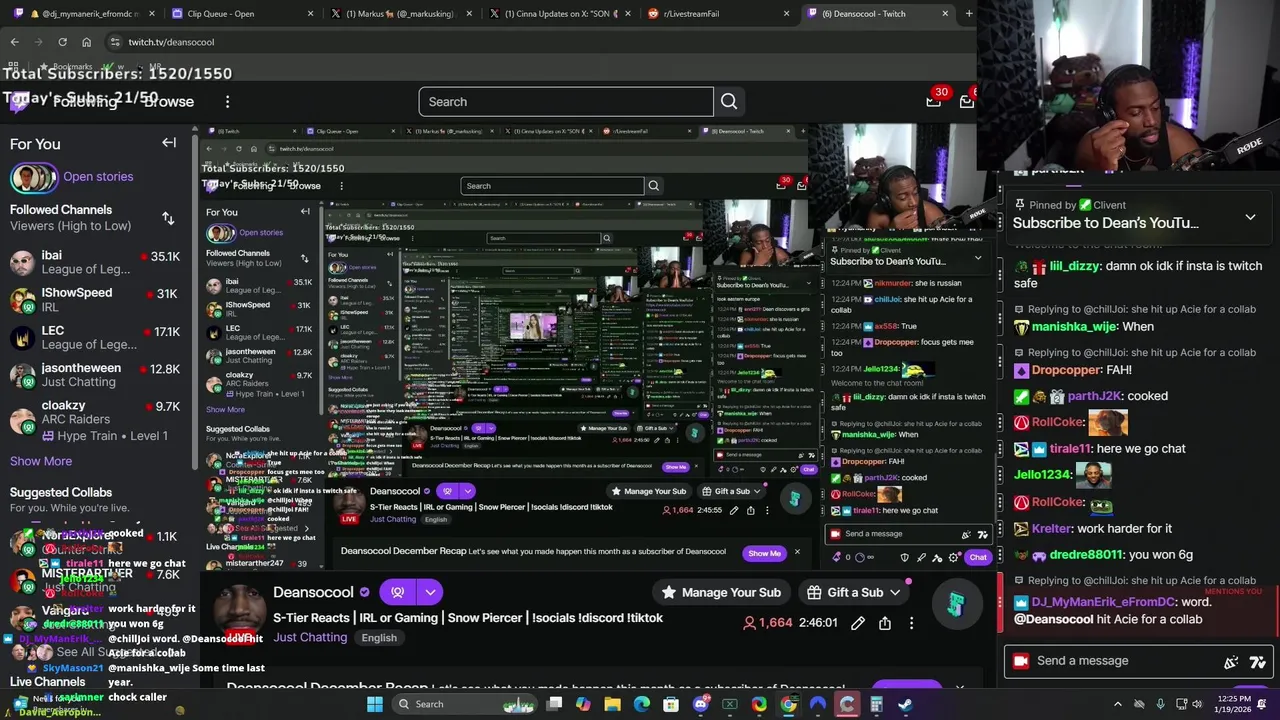Open a new browser tab with the plus button
1280x720 pixels.
pyautogui.click(x=968, y=14)
